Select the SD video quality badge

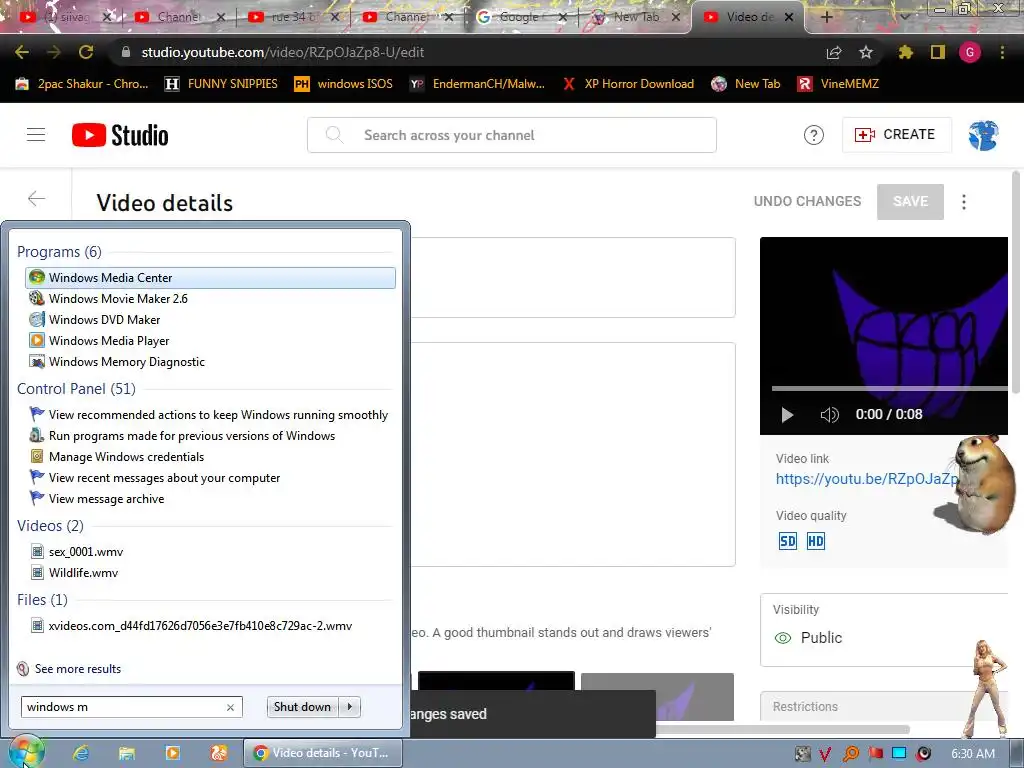(788, 541)
